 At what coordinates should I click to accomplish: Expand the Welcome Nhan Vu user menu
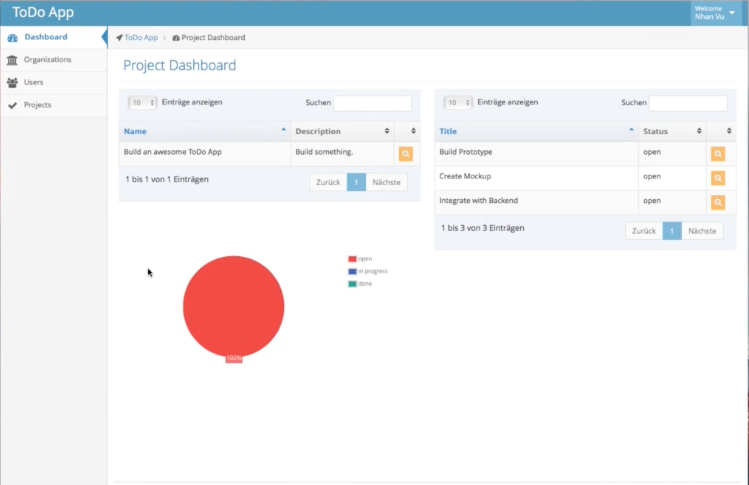tap(715, 13)
